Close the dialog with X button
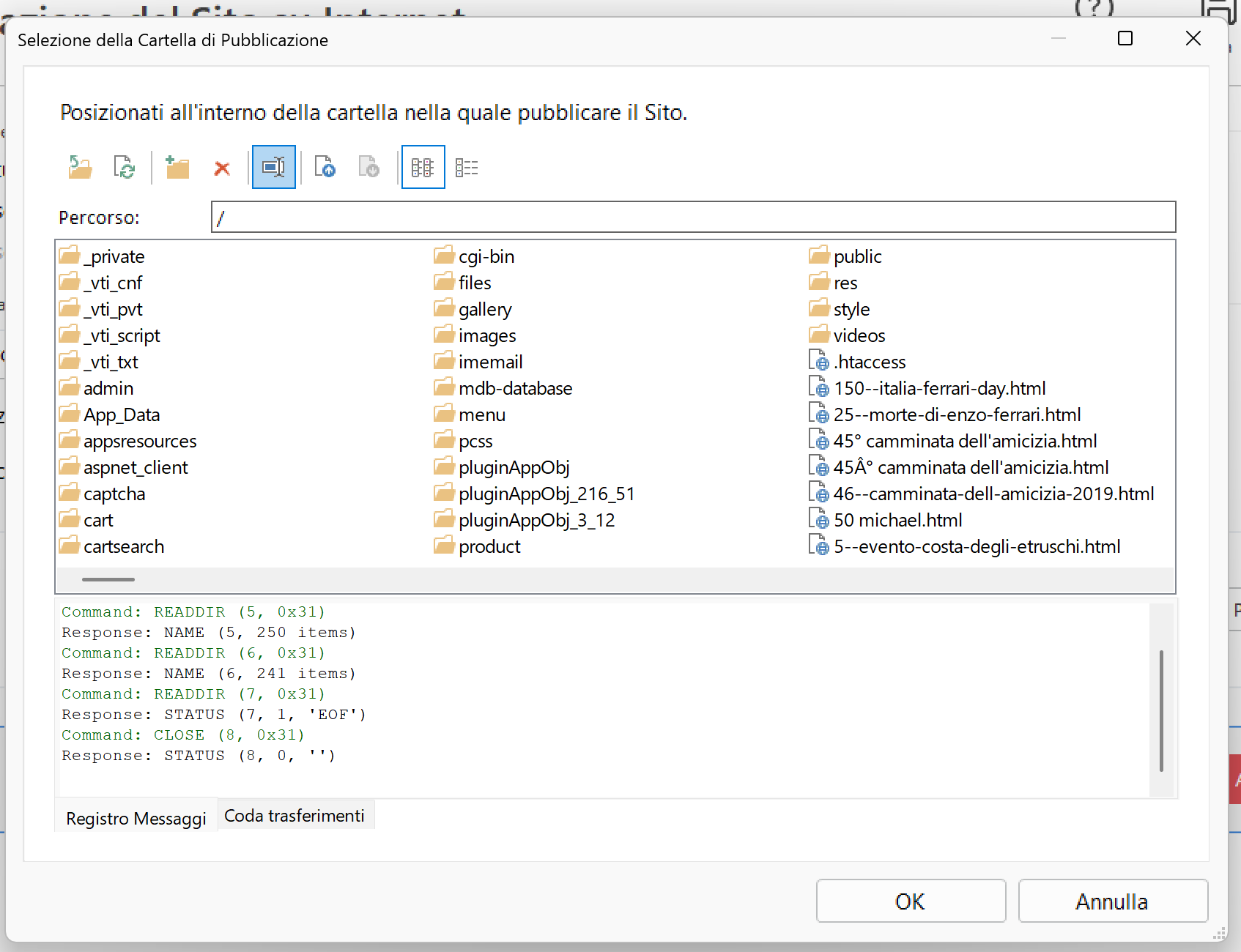1241x952 pixels. [x=1193, y=39]
